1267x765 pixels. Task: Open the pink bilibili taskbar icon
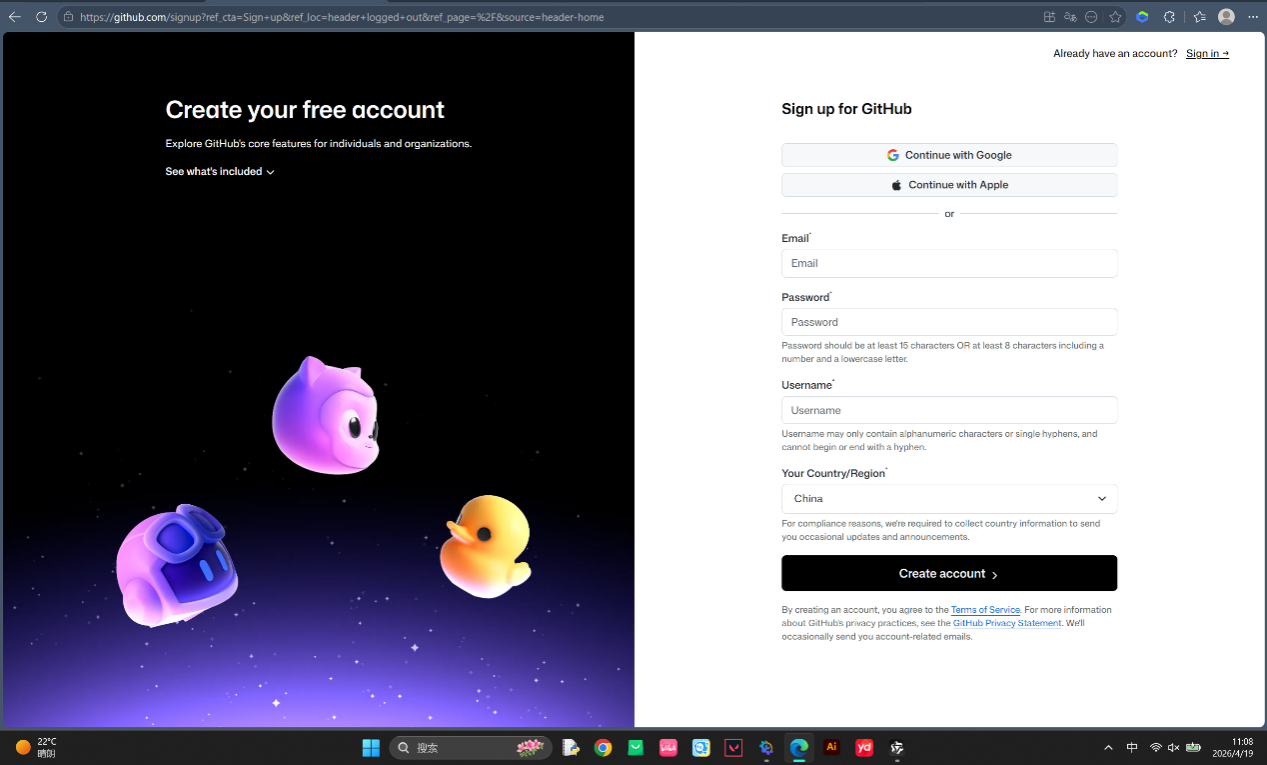tap(668, 747)
